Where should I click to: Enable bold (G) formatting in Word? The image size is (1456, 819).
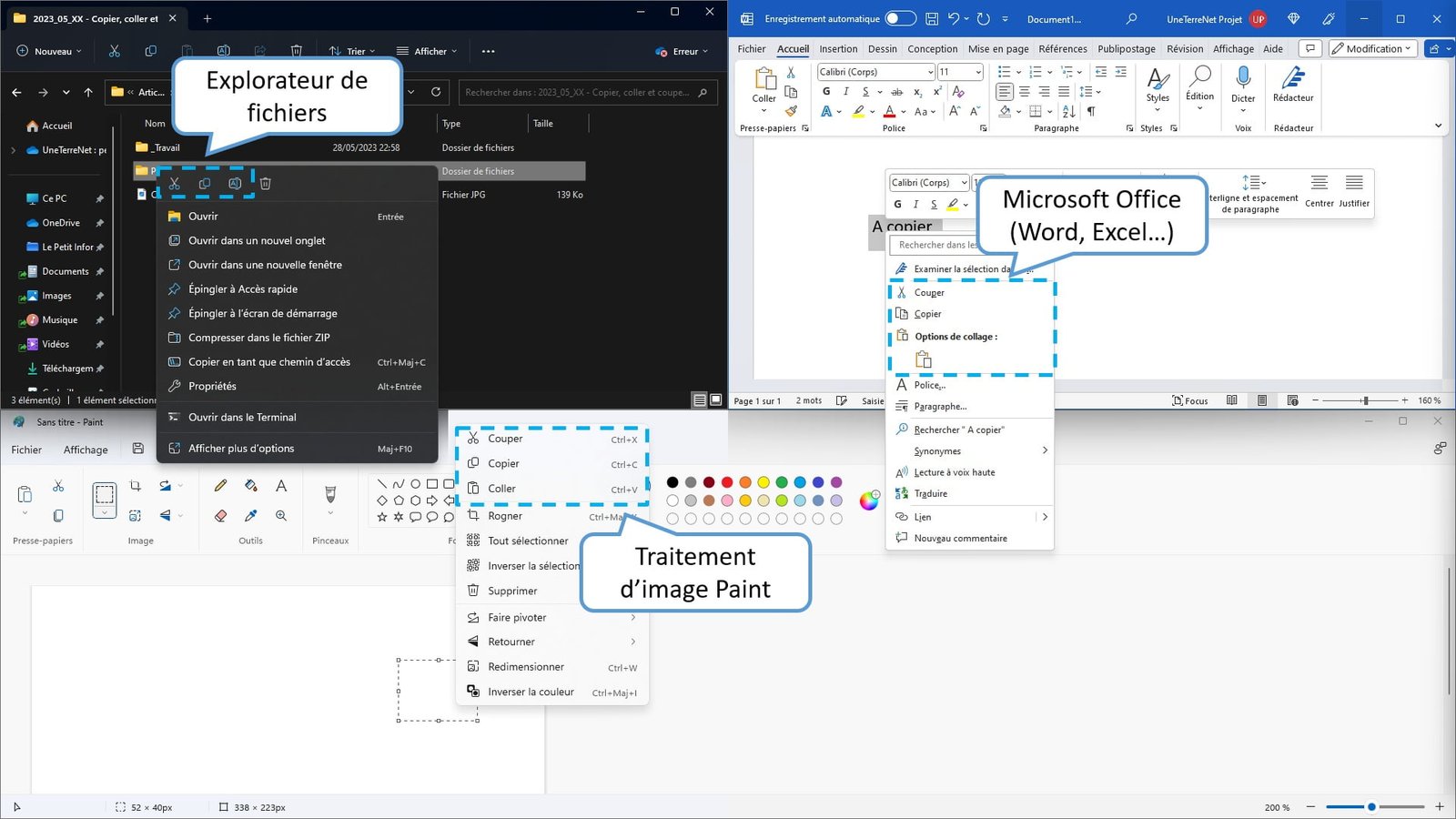(x=825, y=92)
